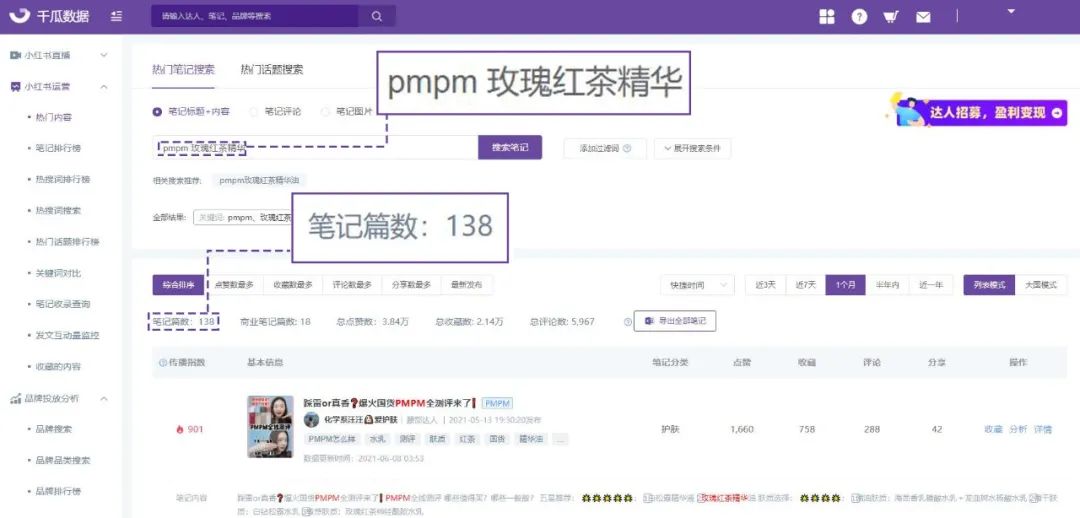This screenshot has height=518, width=1080.
Task: Click the Excel icon in export button
Action: pyautogui.click(x=648, y=321)
